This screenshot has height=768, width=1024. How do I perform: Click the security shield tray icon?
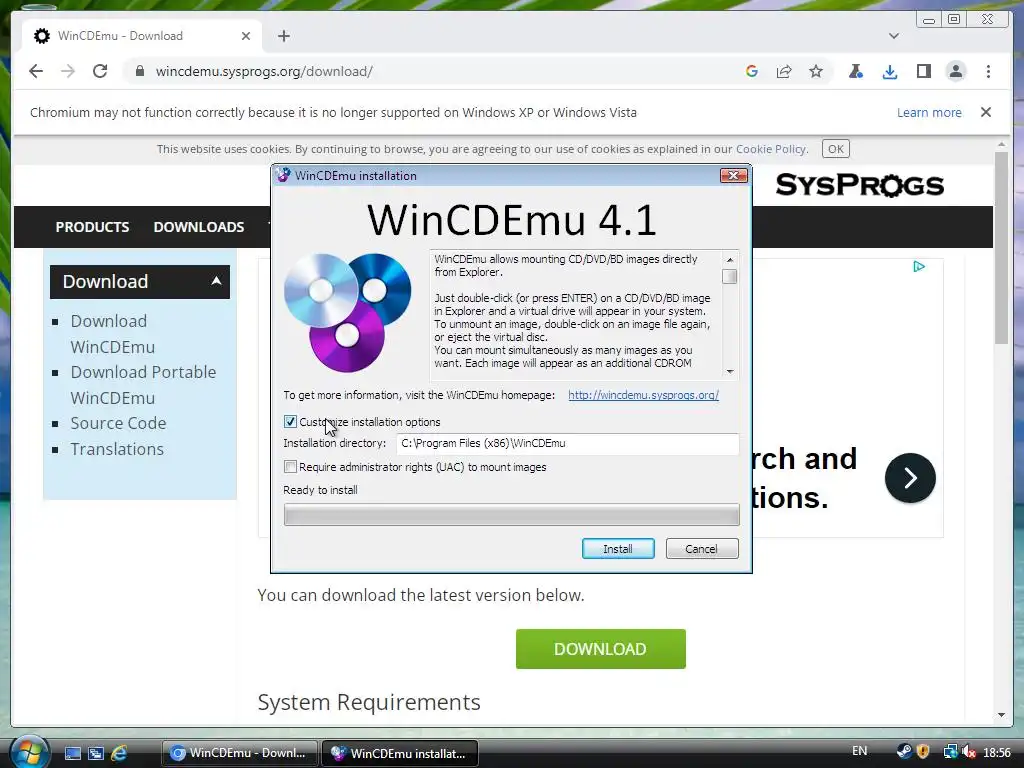923,752
